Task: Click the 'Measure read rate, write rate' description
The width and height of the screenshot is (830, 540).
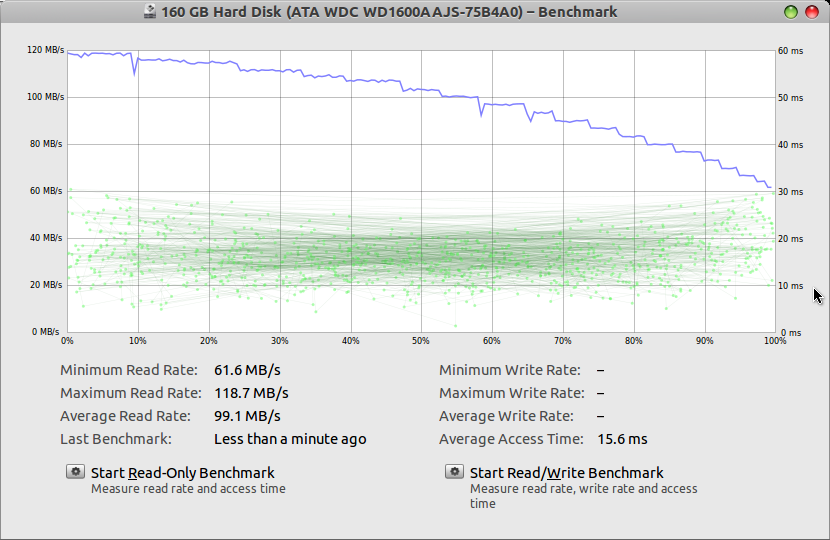Action: click(583, 489)
